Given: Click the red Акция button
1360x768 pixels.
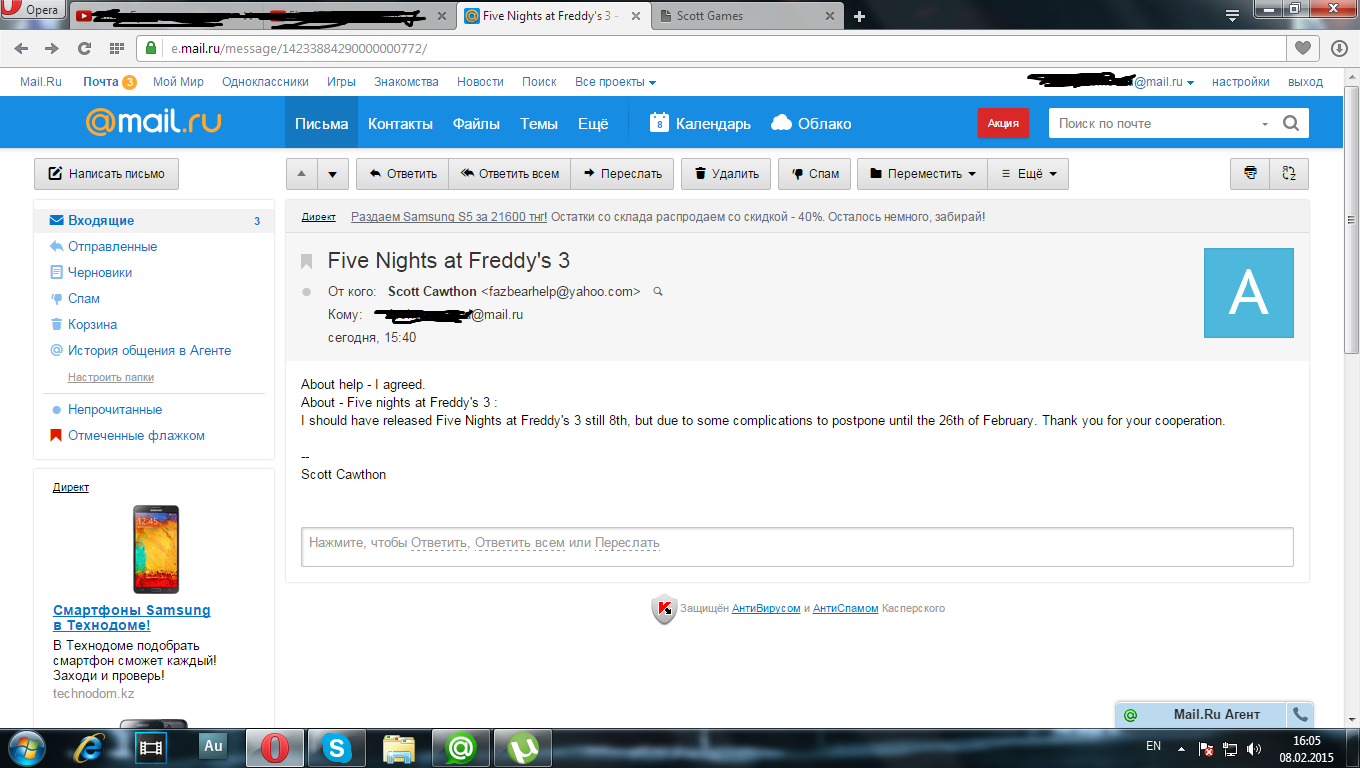Looking at the screenshot, I should [1003, 123].
